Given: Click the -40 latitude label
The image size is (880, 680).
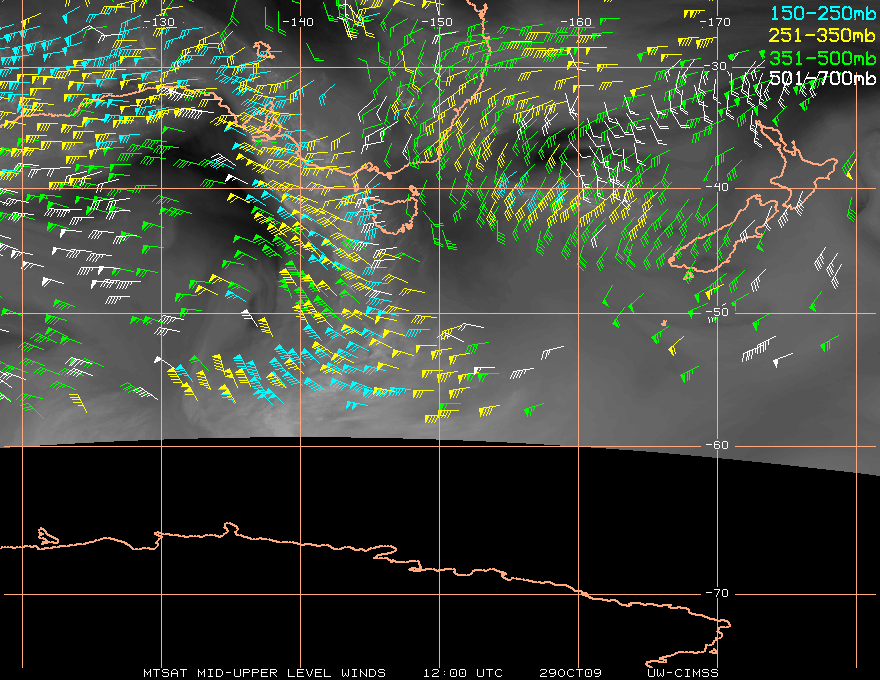Looking at the screenshot, I should point(717,187).
